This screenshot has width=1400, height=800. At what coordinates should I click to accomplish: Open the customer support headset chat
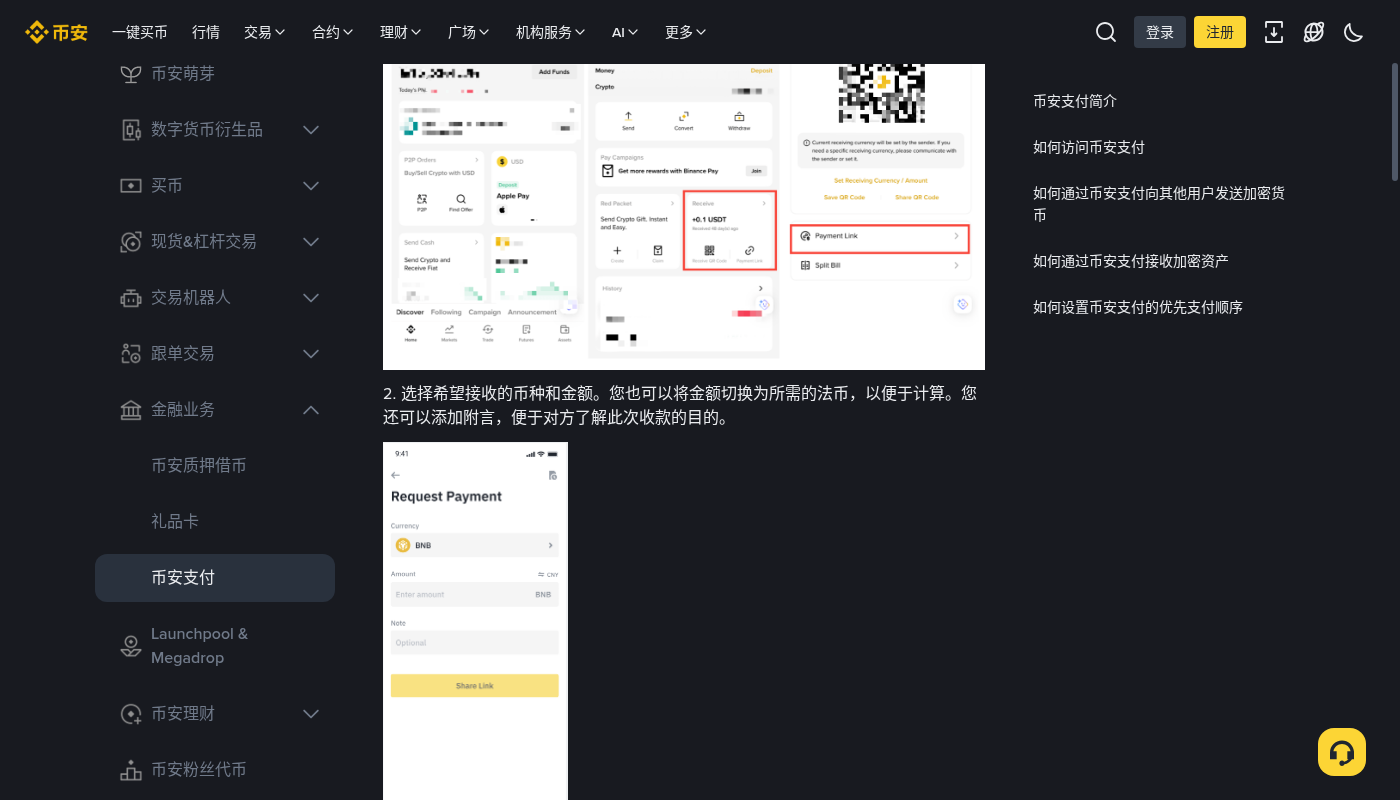[x=1342, y=752]
